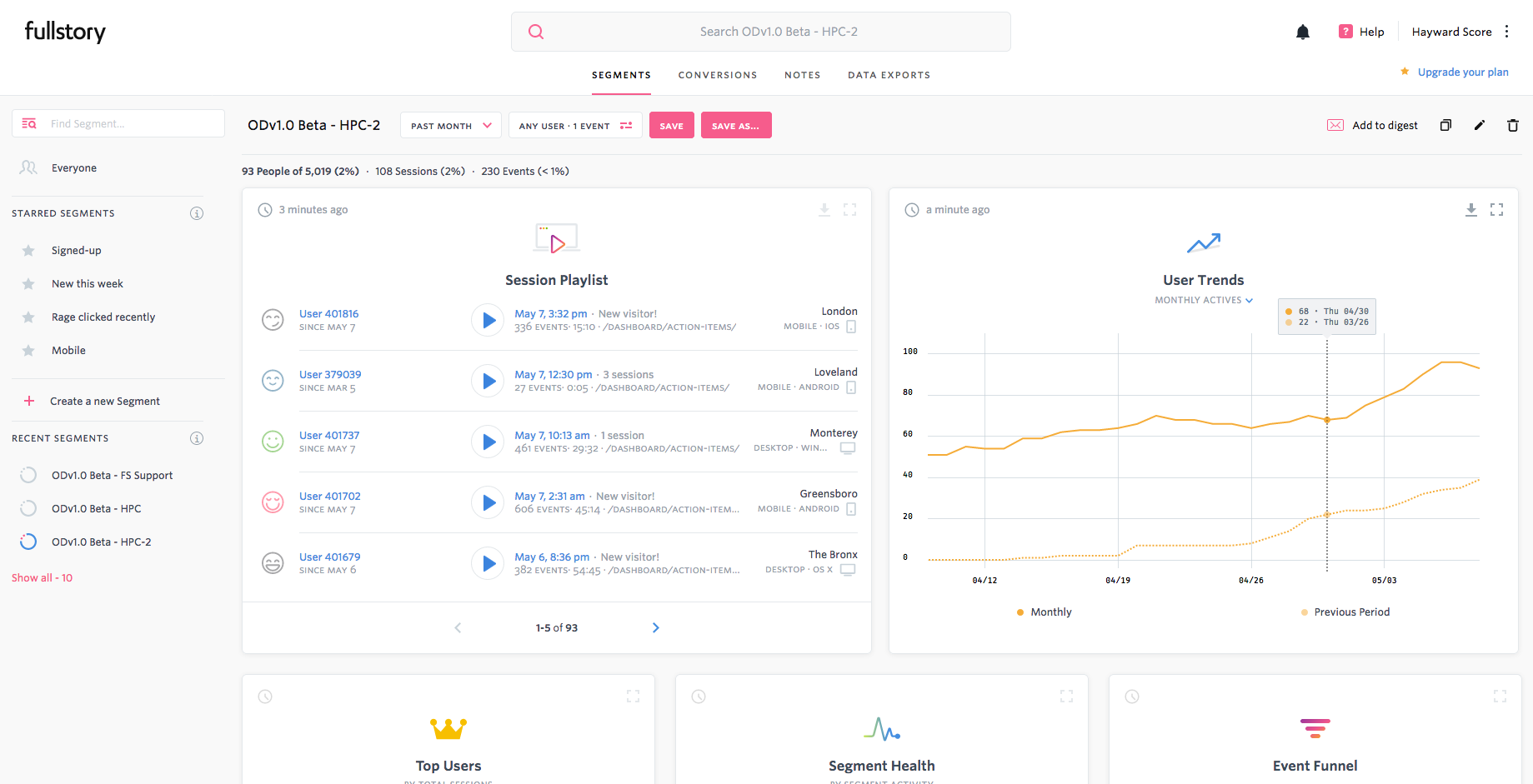The height and width of the screenshot is (784, 1533).
Task: Expand User Trends card to fullscreen
Action: (x=1497, y=210)
